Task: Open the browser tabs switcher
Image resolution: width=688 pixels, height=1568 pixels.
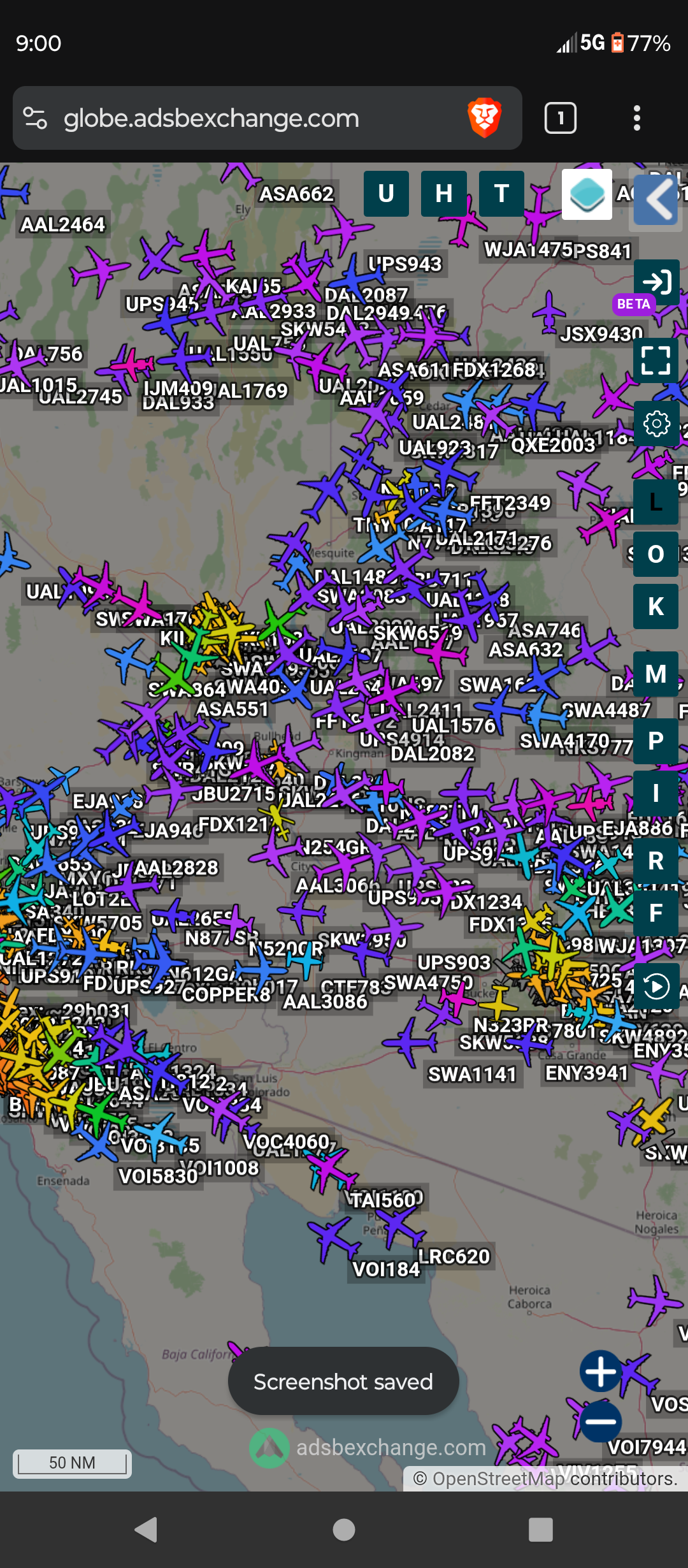Action: pyautogui.click(x=561, y=118)
